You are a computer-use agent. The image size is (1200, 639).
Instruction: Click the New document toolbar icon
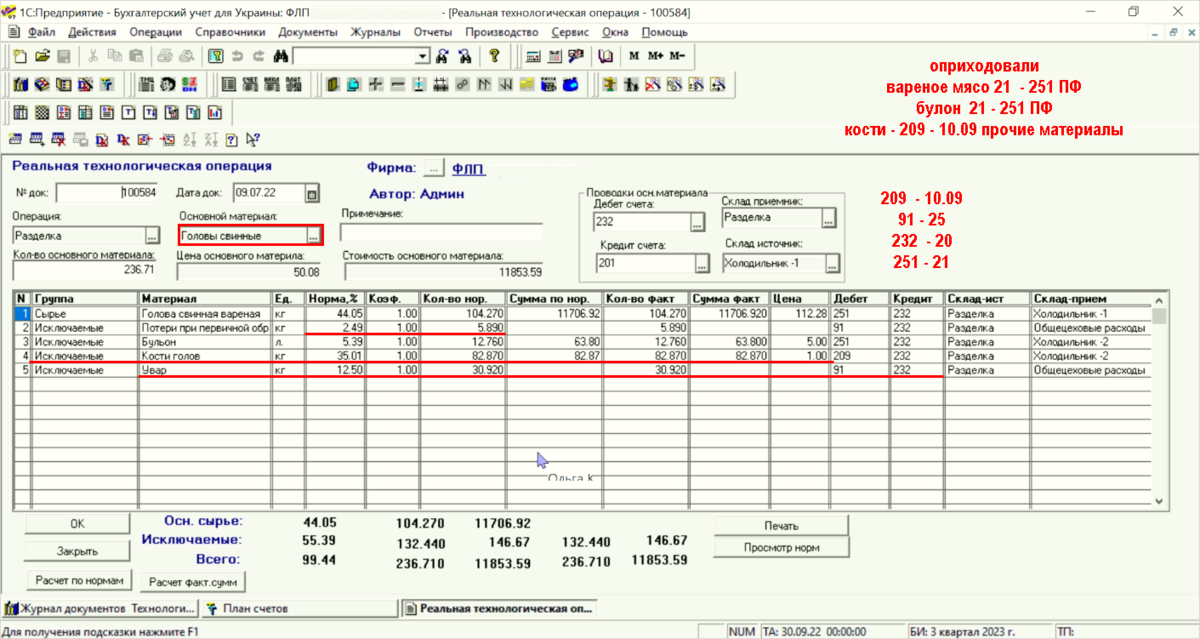click(19, 56)
